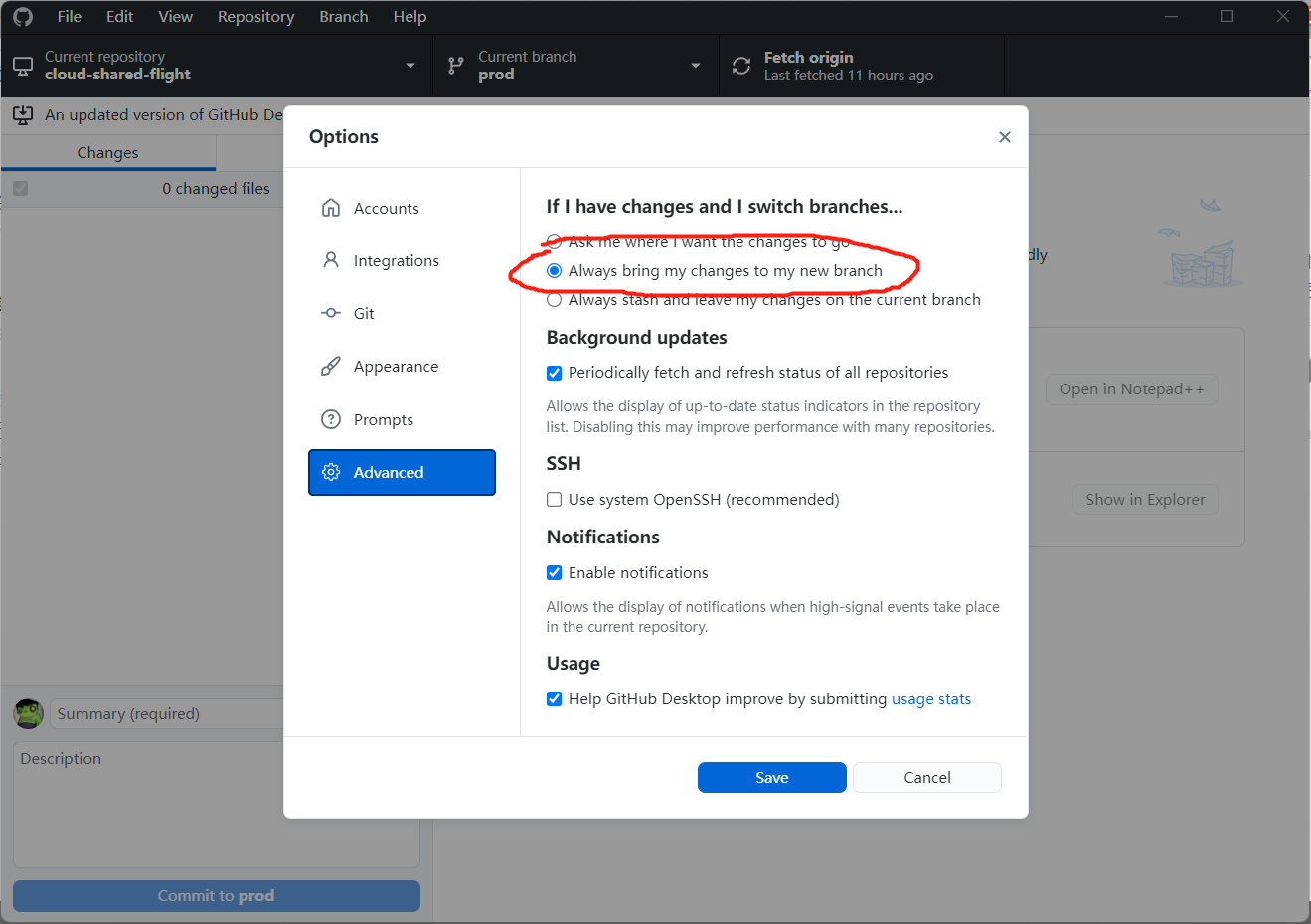Click the Fetch origin sync icon
Viewport: 1311px width, 924px height.
(740, 65)
